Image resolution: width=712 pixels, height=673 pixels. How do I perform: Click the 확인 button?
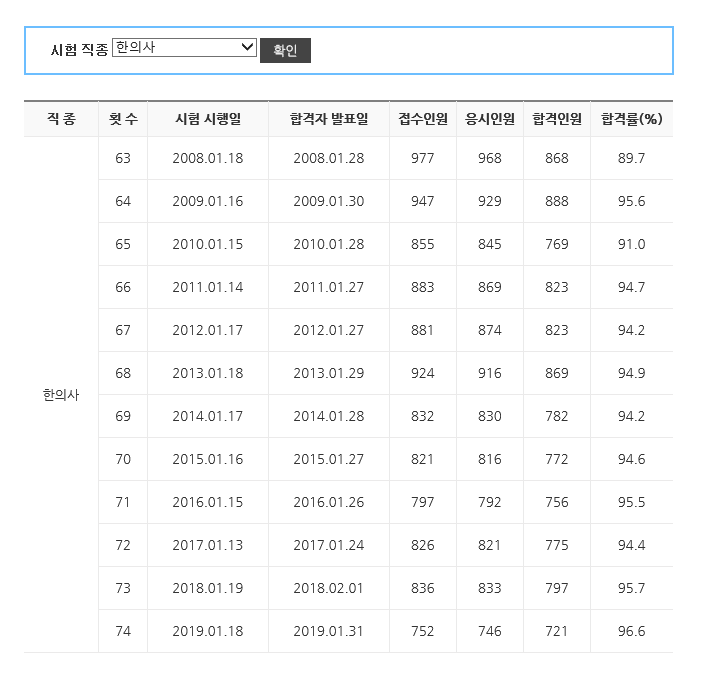pyautogui.click(x=285, y=50)
